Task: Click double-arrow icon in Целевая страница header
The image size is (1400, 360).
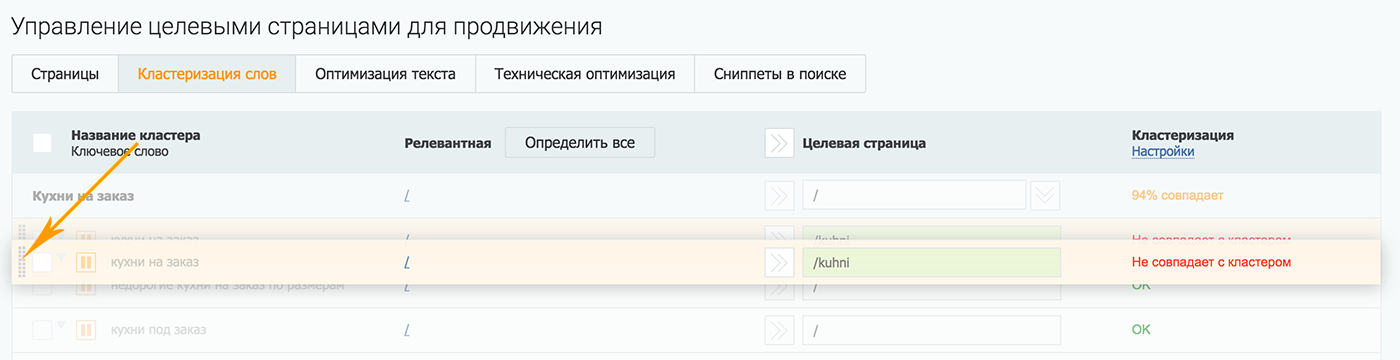Action: [x=779, y=143]
